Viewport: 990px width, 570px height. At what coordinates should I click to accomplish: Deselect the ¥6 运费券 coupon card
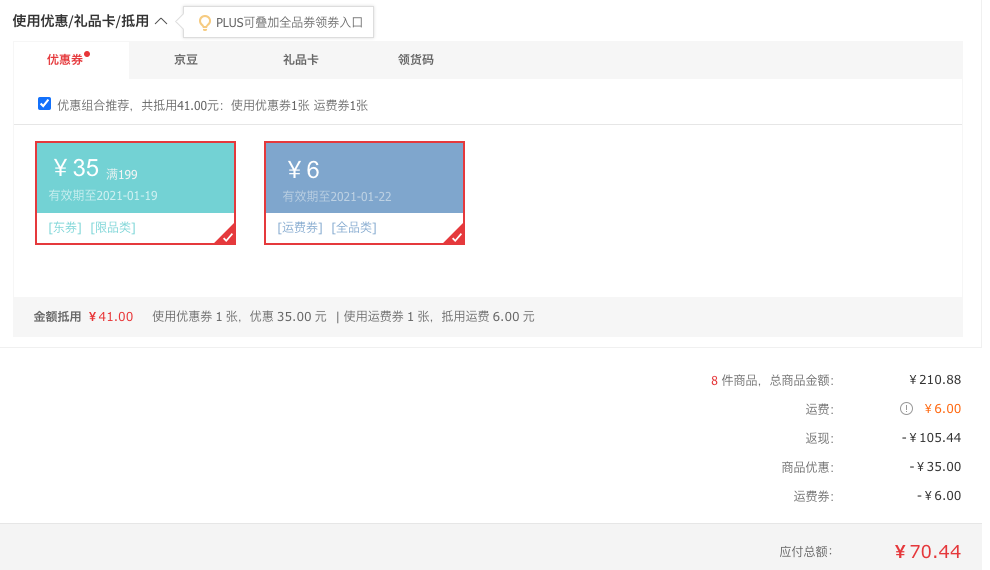pyautogui.click(x=364, y=193)
